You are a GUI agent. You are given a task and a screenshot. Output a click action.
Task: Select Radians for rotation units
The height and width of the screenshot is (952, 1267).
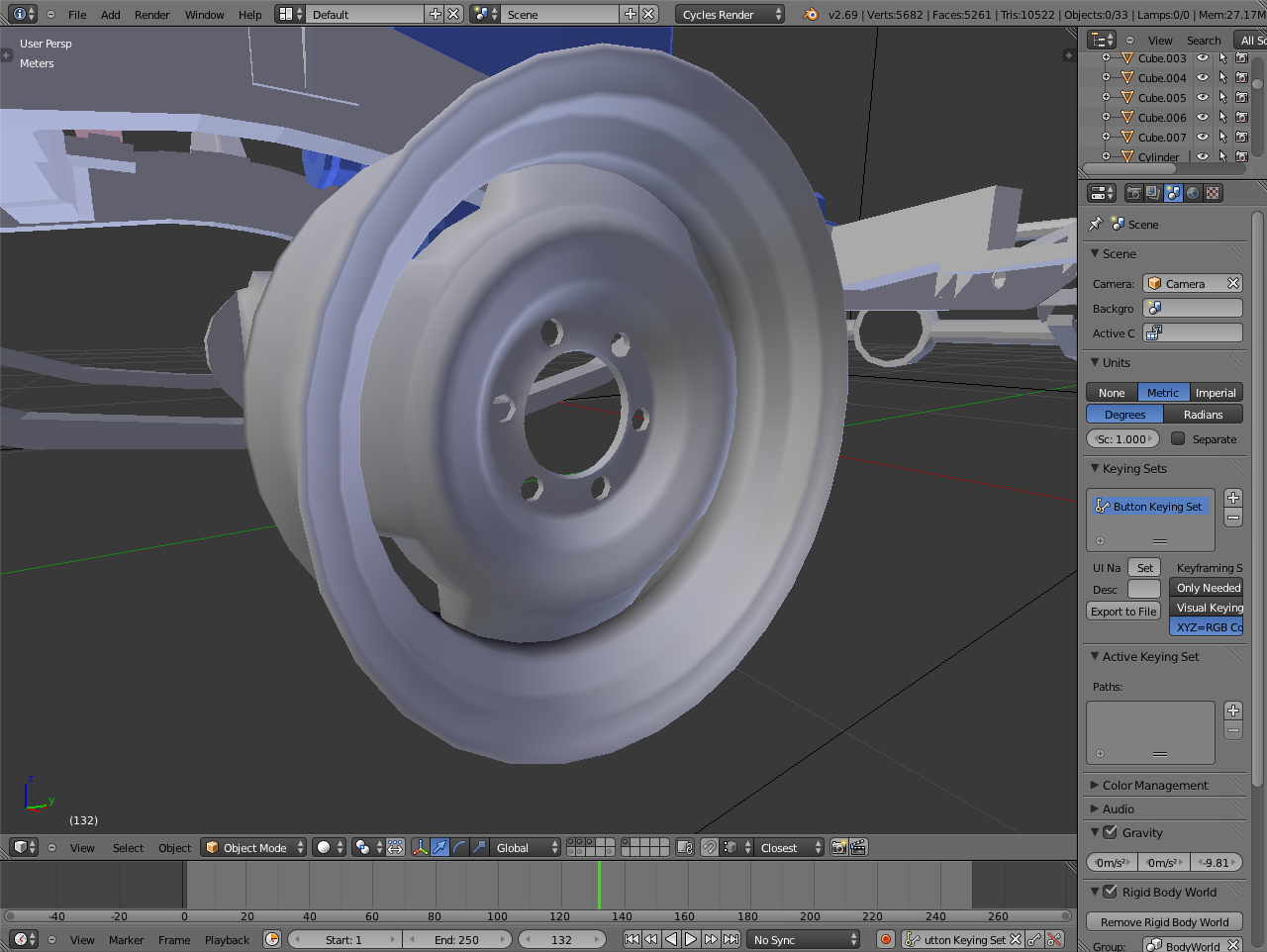(1203, 415)
